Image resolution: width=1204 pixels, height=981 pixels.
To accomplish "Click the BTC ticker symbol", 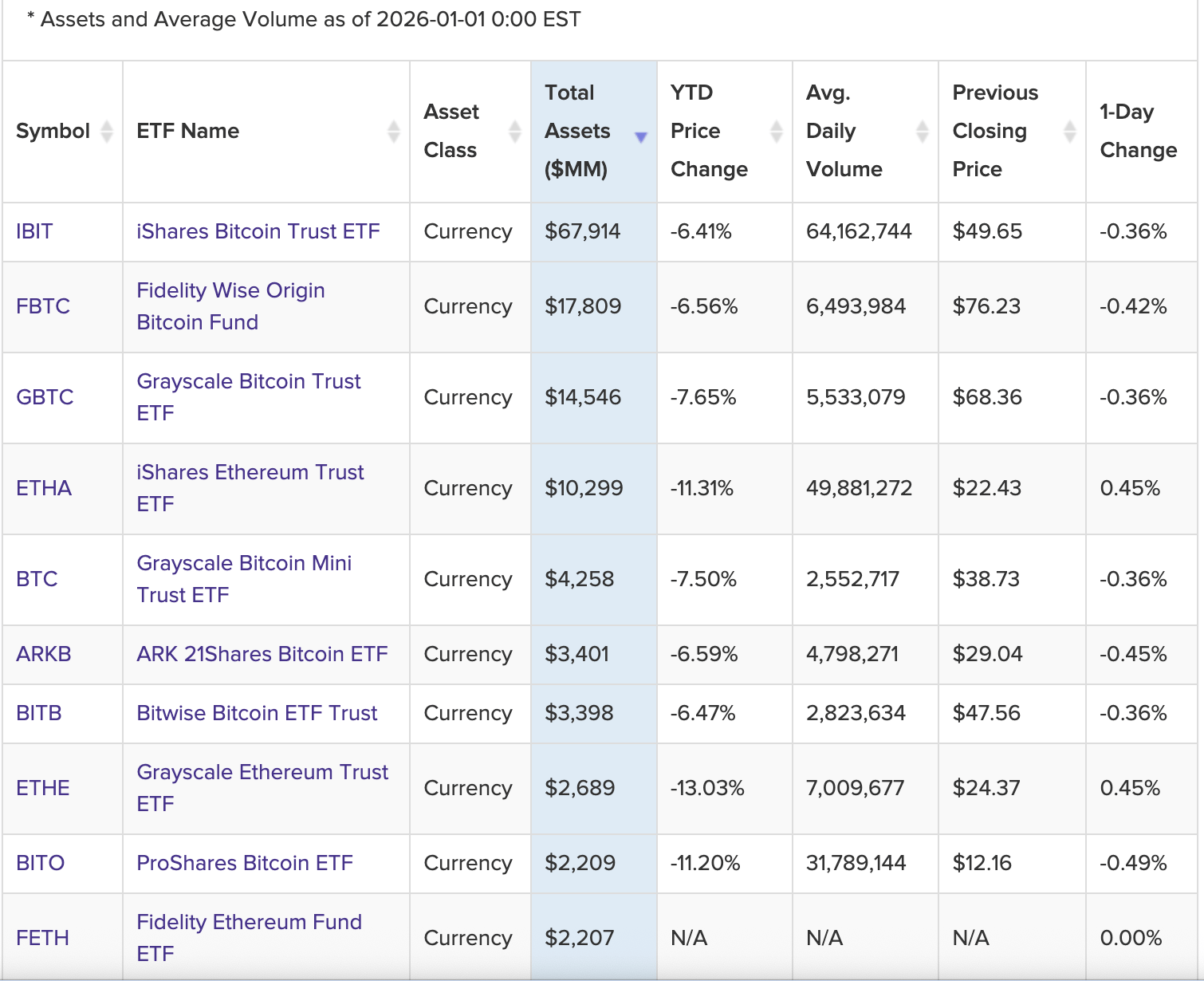I will pyautogui.click(x=37, y=579).
